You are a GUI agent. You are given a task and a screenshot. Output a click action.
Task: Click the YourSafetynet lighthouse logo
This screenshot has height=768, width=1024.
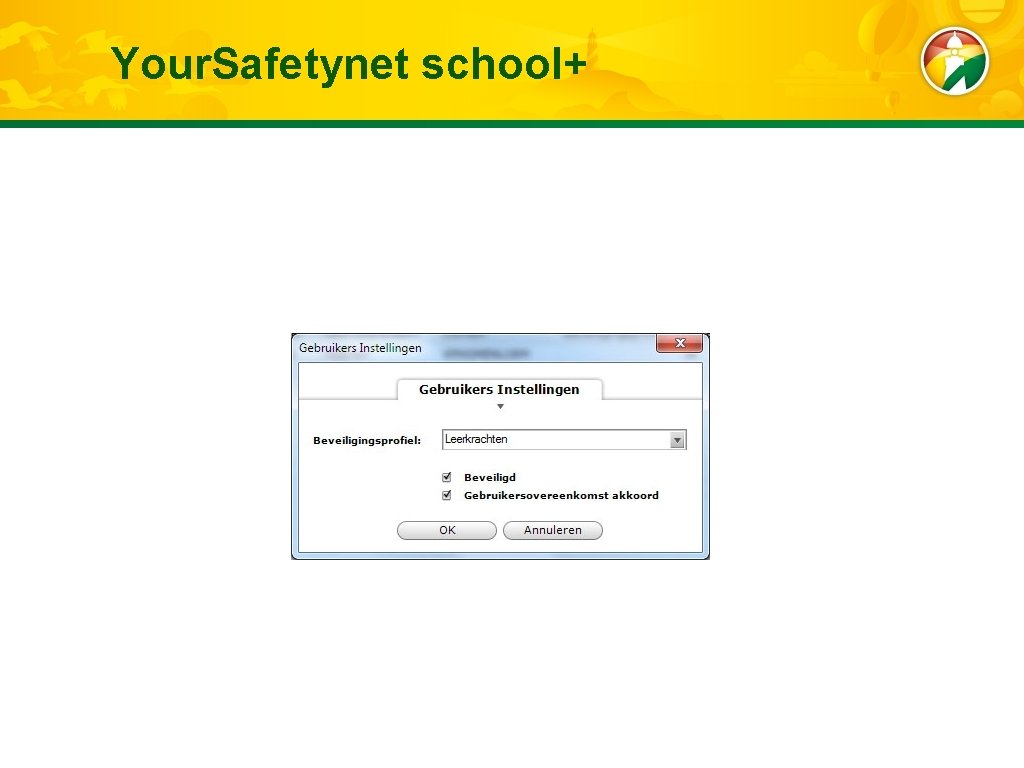coord(955,61)
